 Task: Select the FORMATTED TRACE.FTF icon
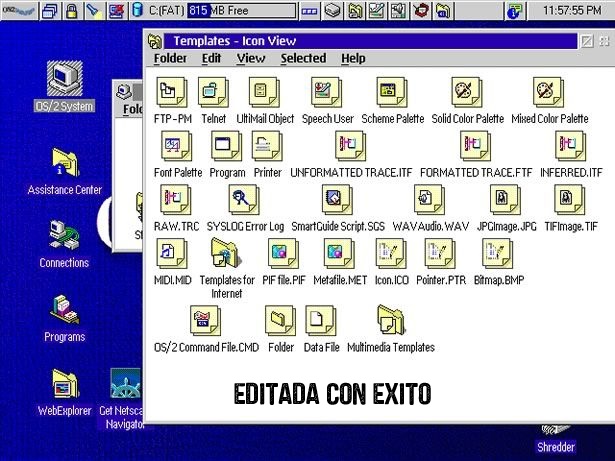coord(475,146)
